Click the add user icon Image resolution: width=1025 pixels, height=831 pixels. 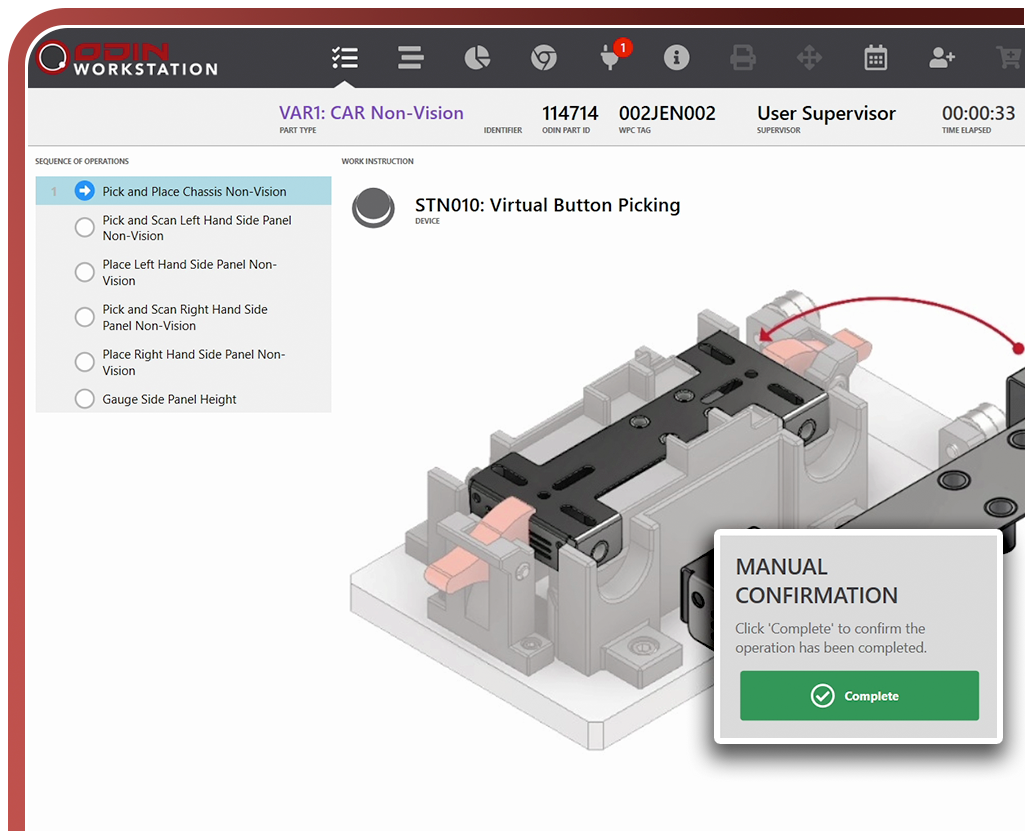pos(942,58)
